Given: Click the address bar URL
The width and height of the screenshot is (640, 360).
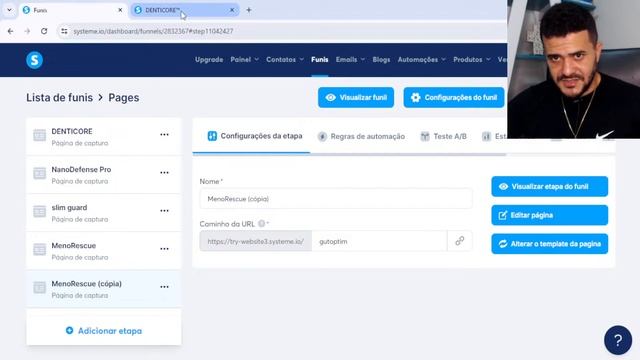Looking at the screenshot, I should click(x=153, y=31).
